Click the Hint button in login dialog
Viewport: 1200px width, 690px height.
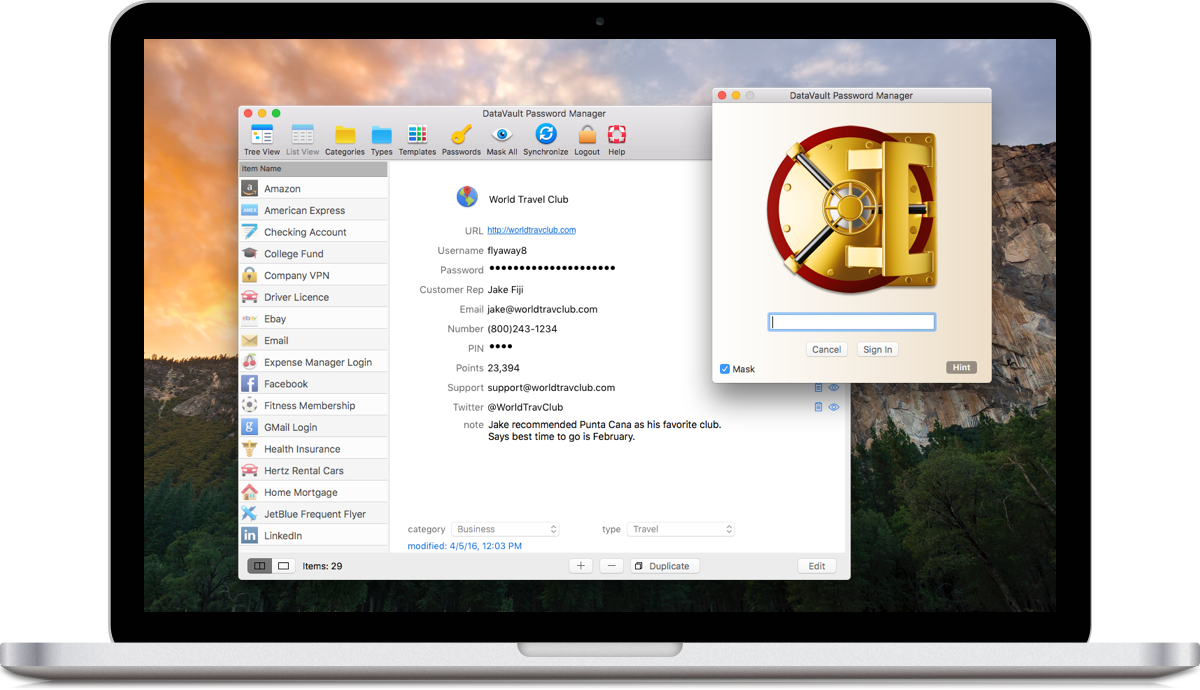click(x=961, y=368)
